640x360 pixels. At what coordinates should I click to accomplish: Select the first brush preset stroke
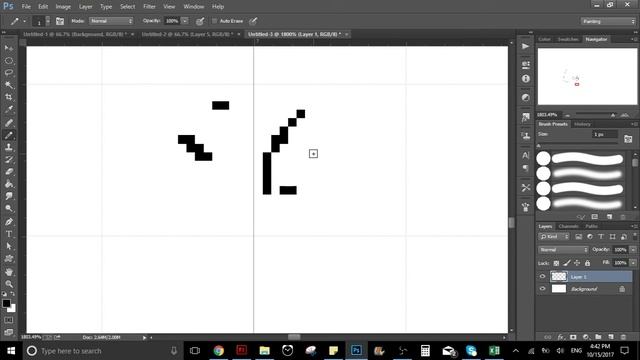point(587,159)
